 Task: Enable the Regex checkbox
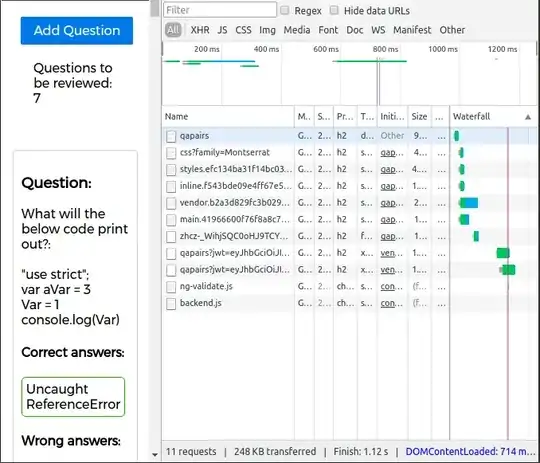[284, 10]
